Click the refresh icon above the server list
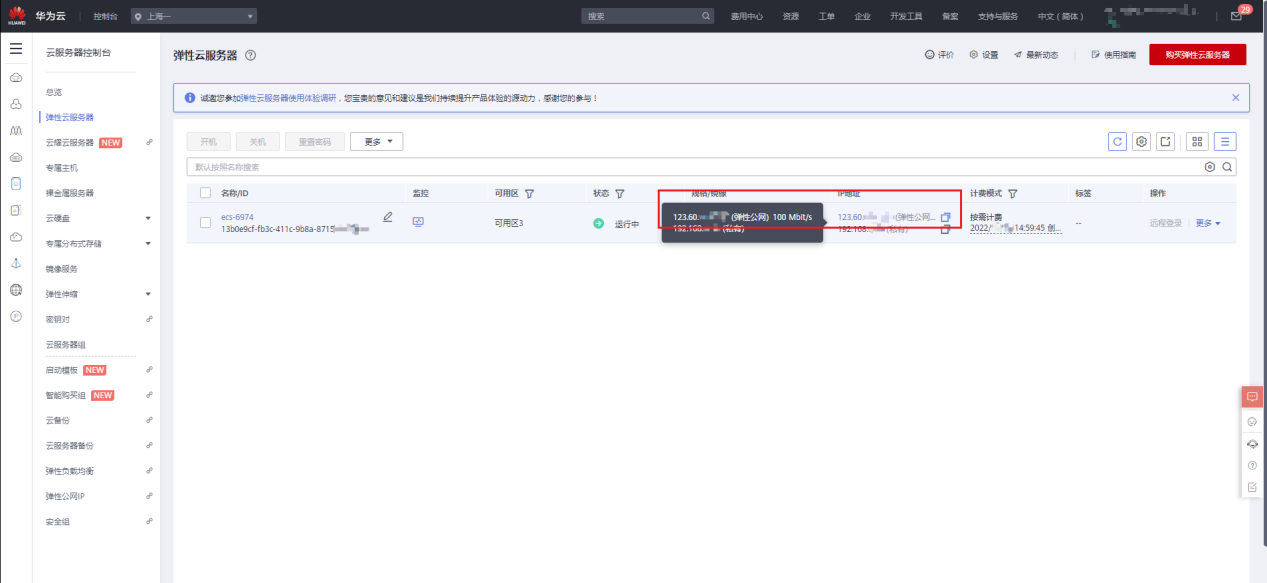 pos(1118,142)
